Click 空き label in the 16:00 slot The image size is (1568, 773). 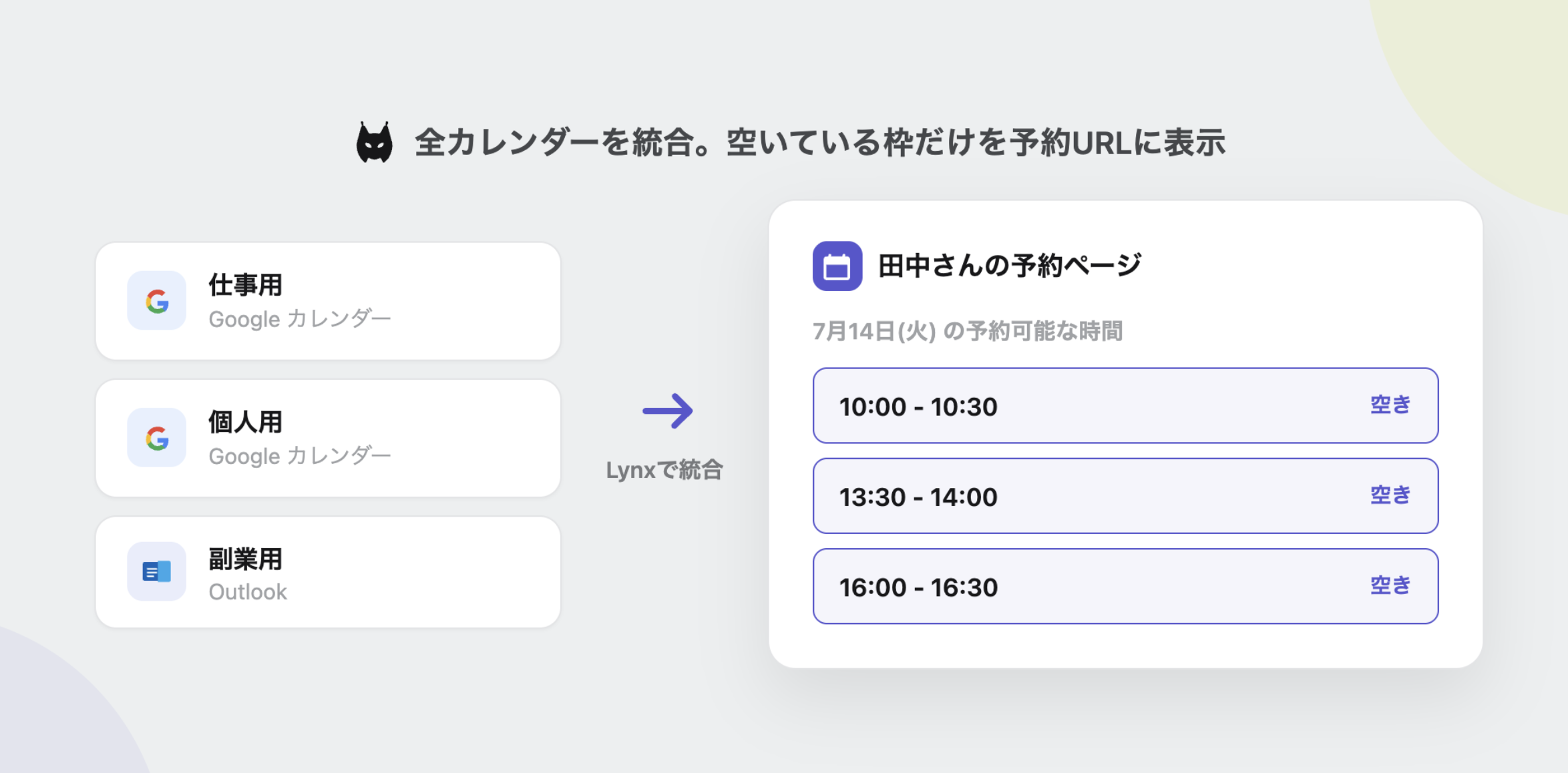(x=1390, y=585)
